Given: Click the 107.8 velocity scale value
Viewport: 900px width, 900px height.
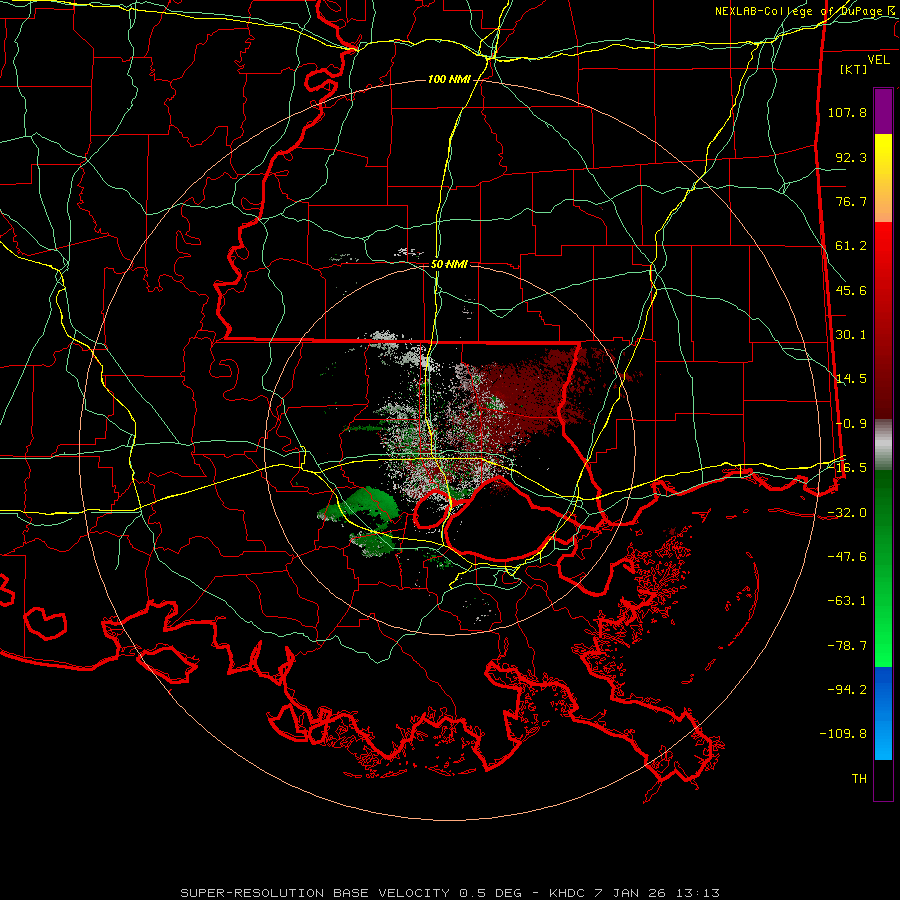Looking at the screenshot, I should [847, 112].
